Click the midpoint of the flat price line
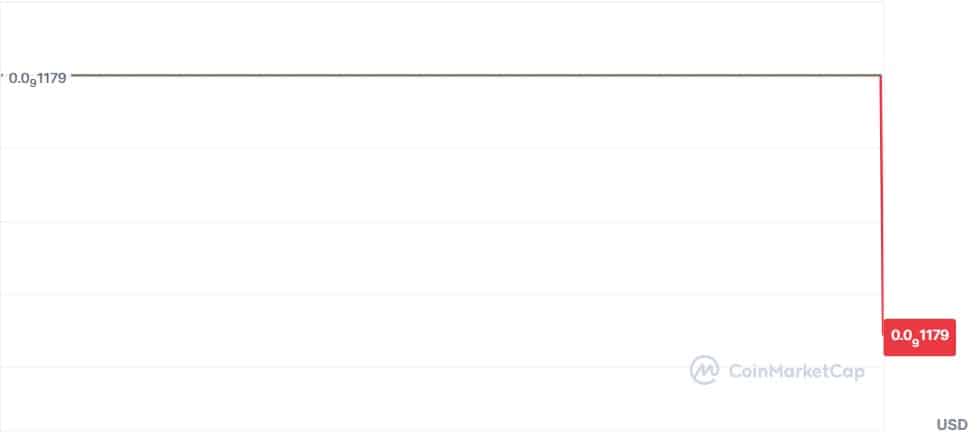980x440 pixels. (x=475, y=75)
